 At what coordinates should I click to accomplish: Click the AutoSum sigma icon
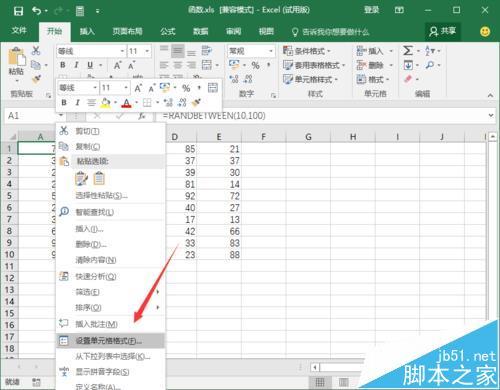(408, 51)
